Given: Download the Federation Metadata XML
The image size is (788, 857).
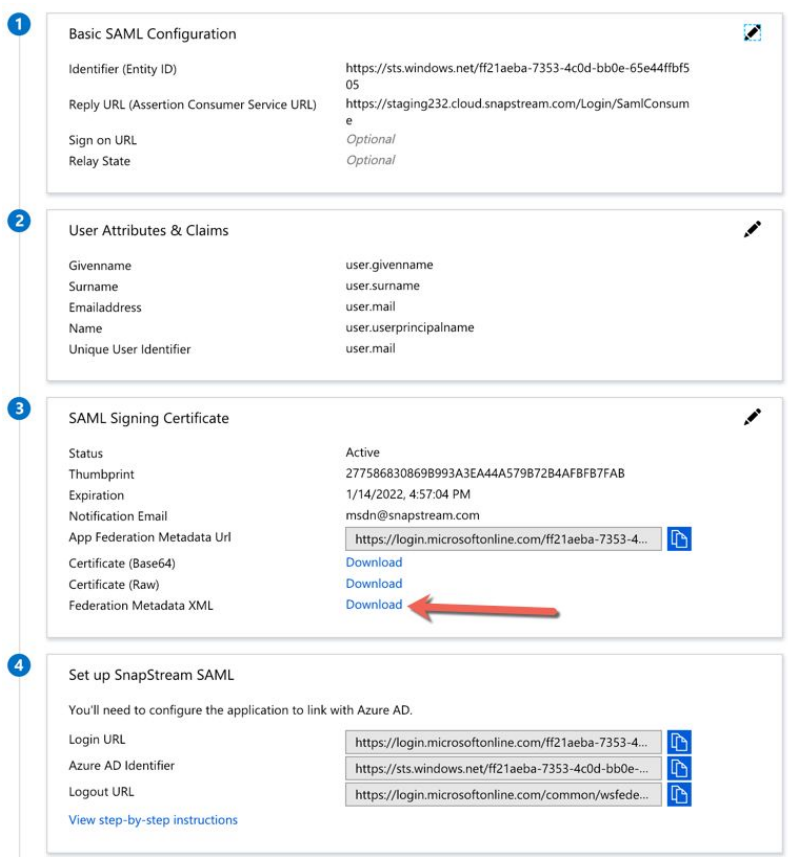Looking at the screenshot, I should tap(374, 604).
